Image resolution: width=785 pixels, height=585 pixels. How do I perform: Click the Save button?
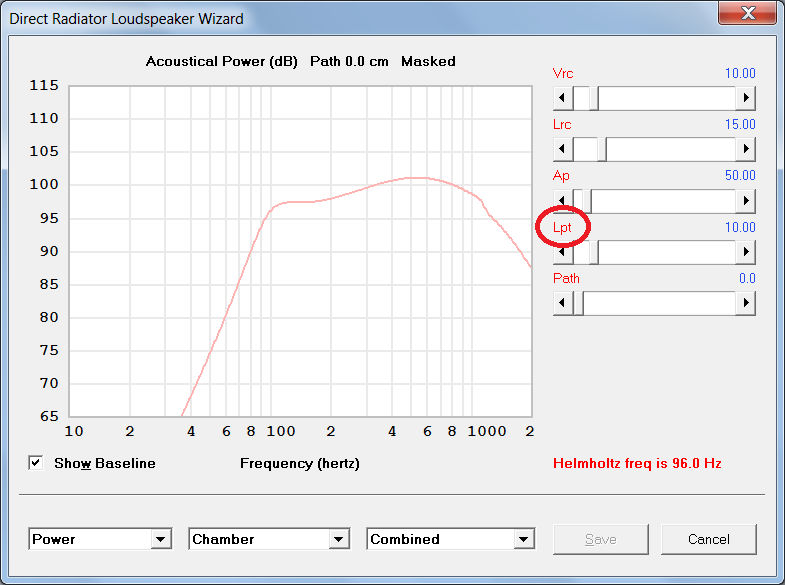pyautogui.click(x=600, y=539)
